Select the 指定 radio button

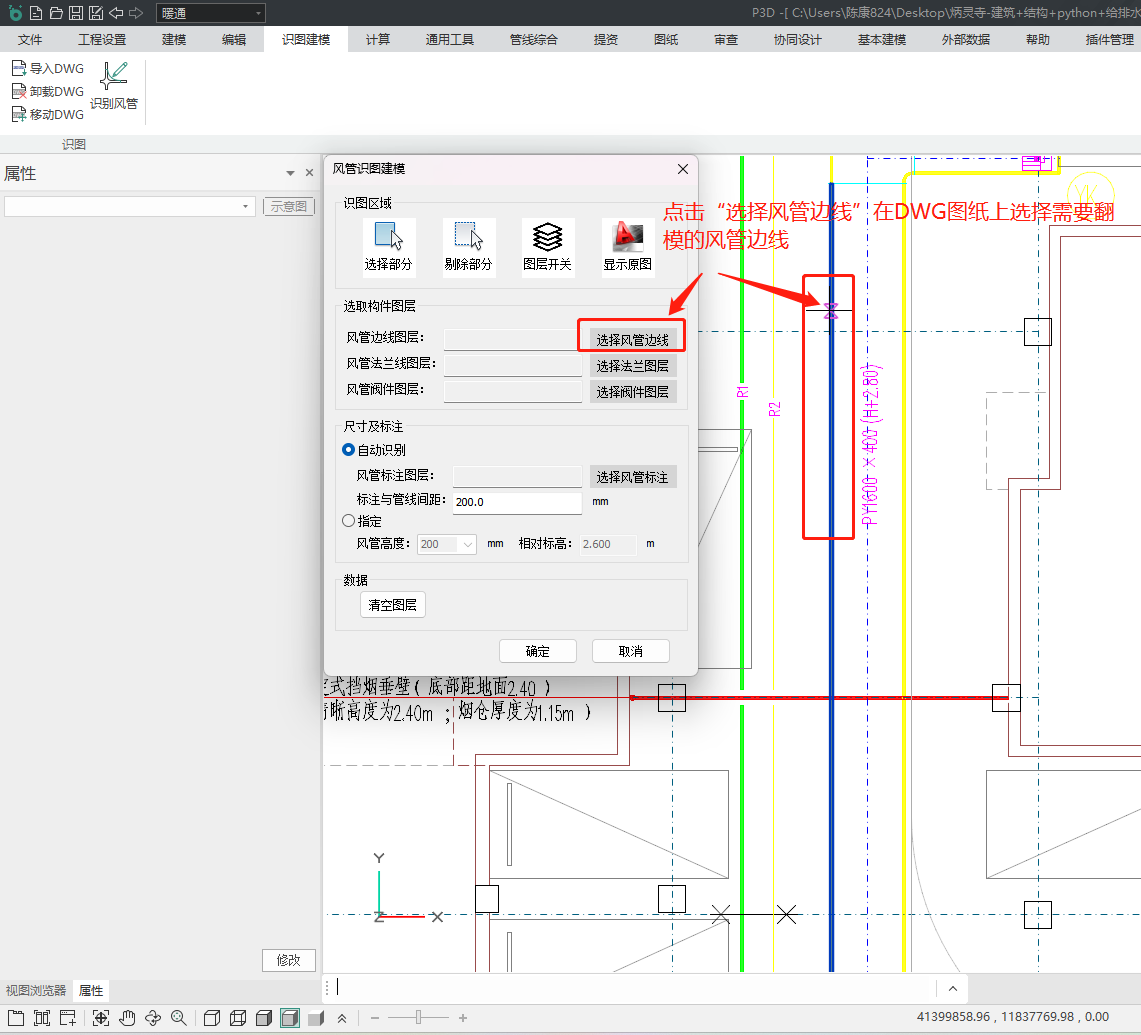(x=349, y=521)
